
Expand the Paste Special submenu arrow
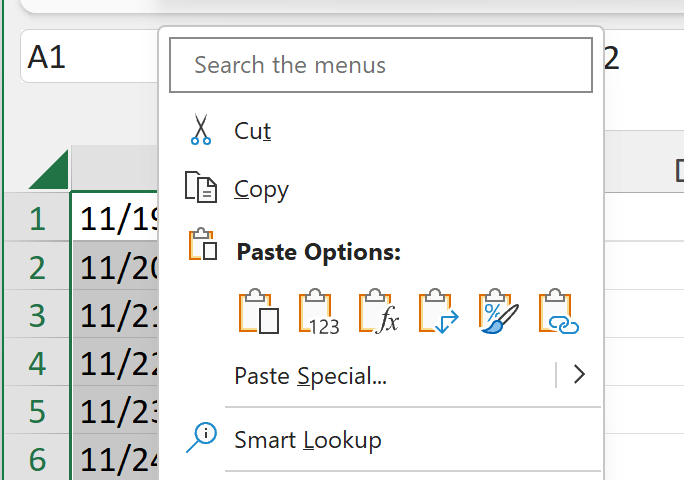579,375
